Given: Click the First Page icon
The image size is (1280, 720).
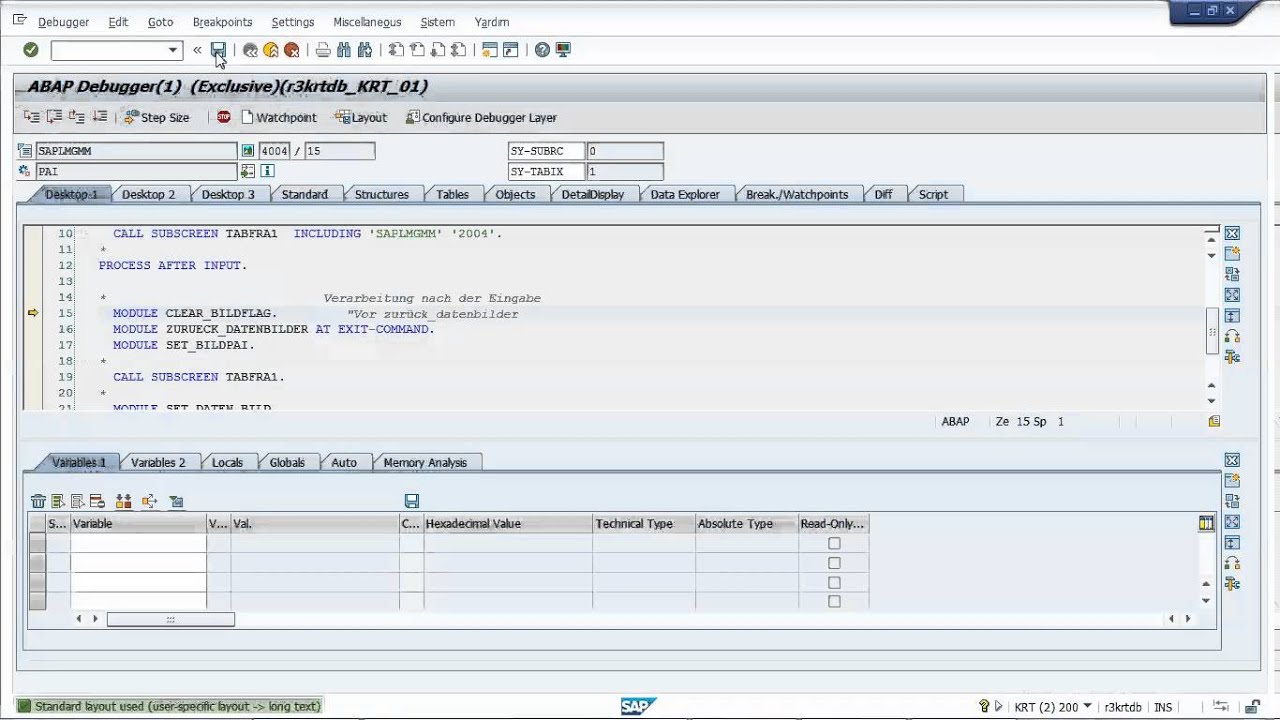Looking at the screenshot, I should pyautogui.click(x=396, y=50).
